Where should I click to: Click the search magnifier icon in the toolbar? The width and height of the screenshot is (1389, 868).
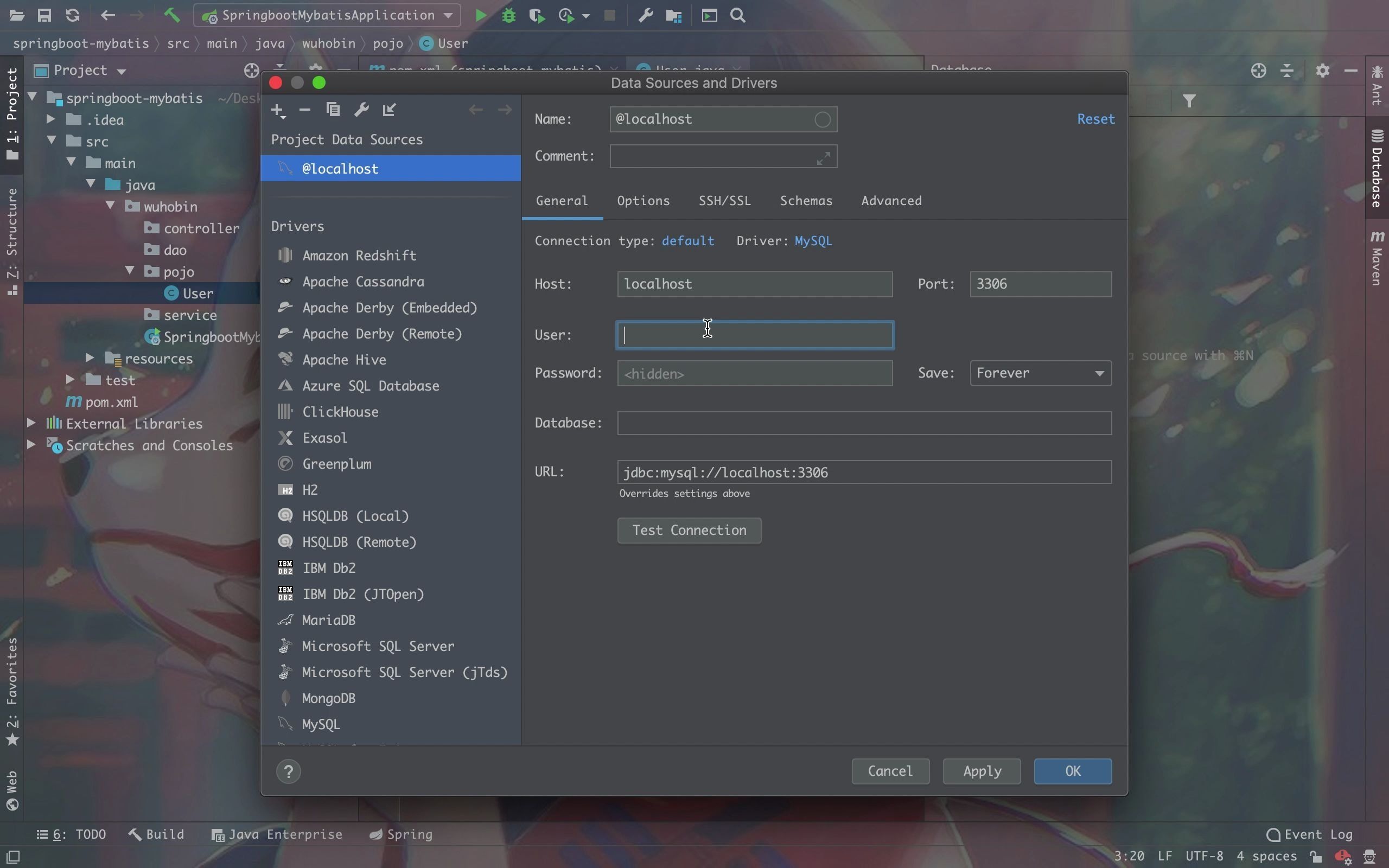738,16
